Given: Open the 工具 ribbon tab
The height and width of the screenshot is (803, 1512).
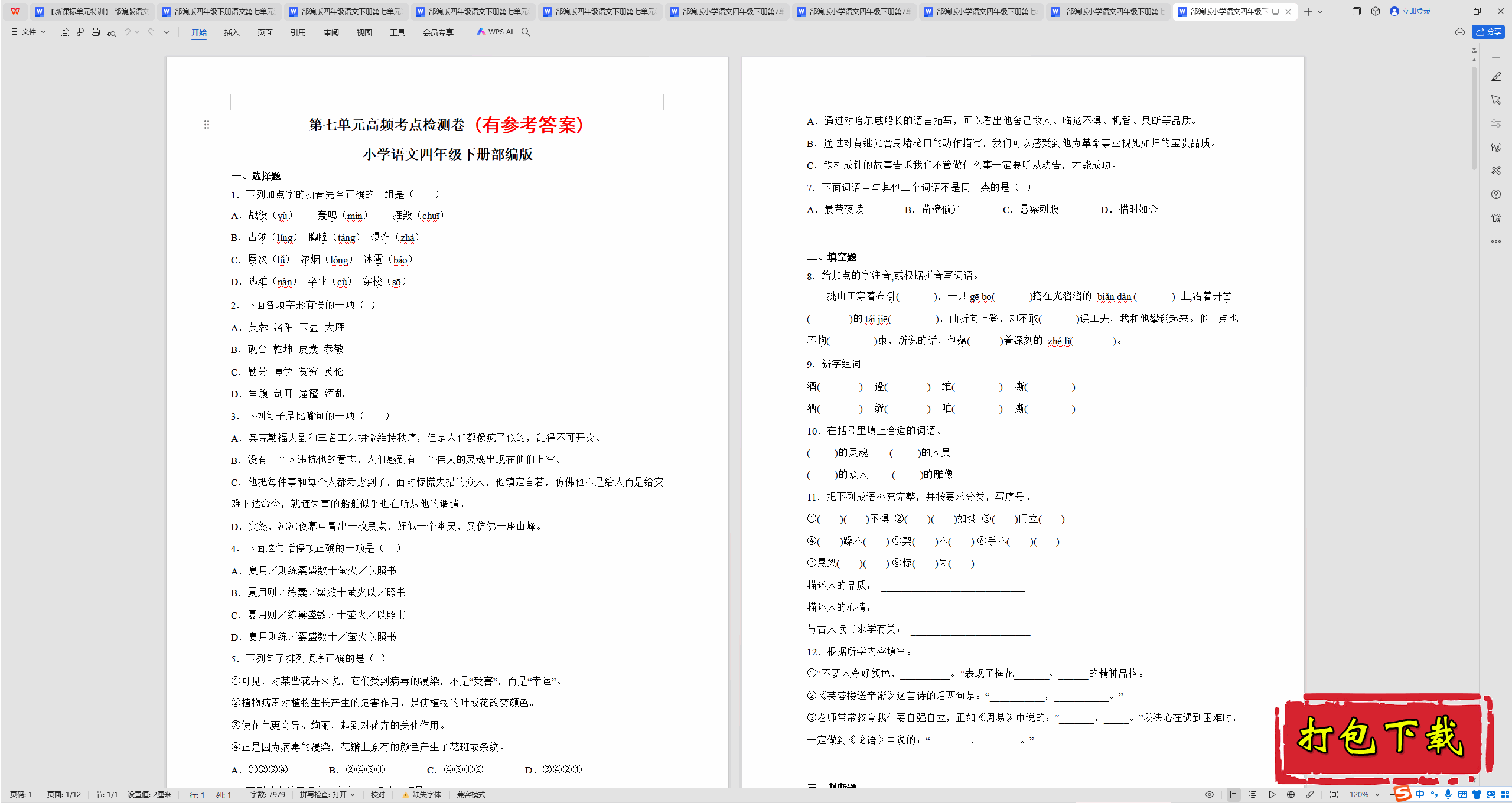Looking at the screenshot, I should pyautogui.click(x=397, y=32).
